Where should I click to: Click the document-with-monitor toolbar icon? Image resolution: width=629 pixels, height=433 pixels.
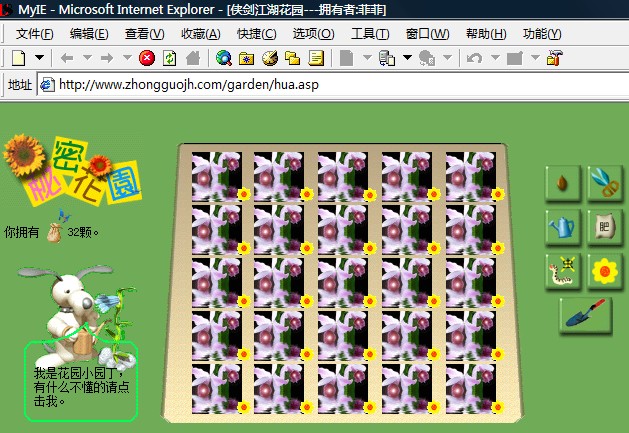pyautogui.click(x=387, y=58)
